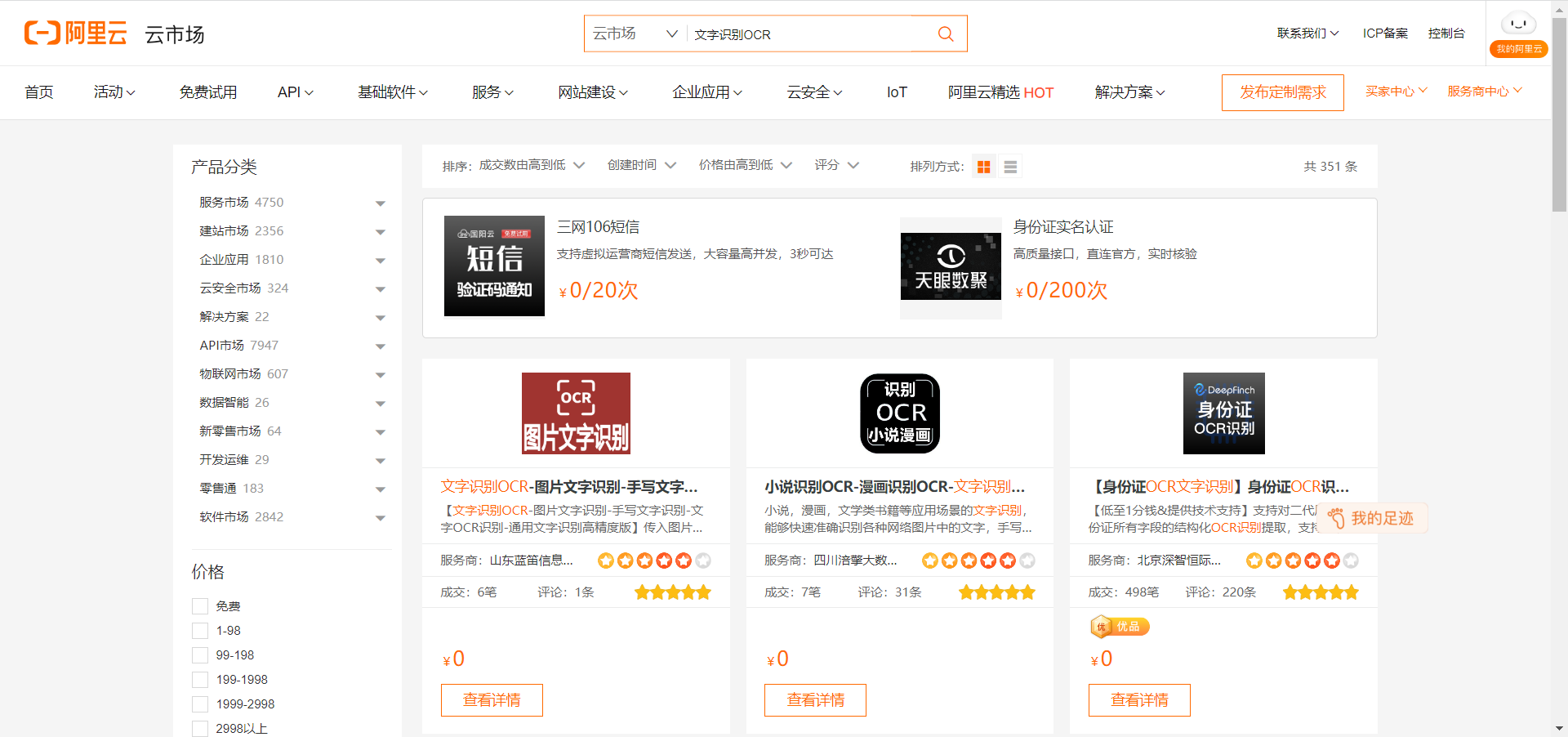
Task: Open the 网站建设 navigation menu
Action: click(593, 92)
